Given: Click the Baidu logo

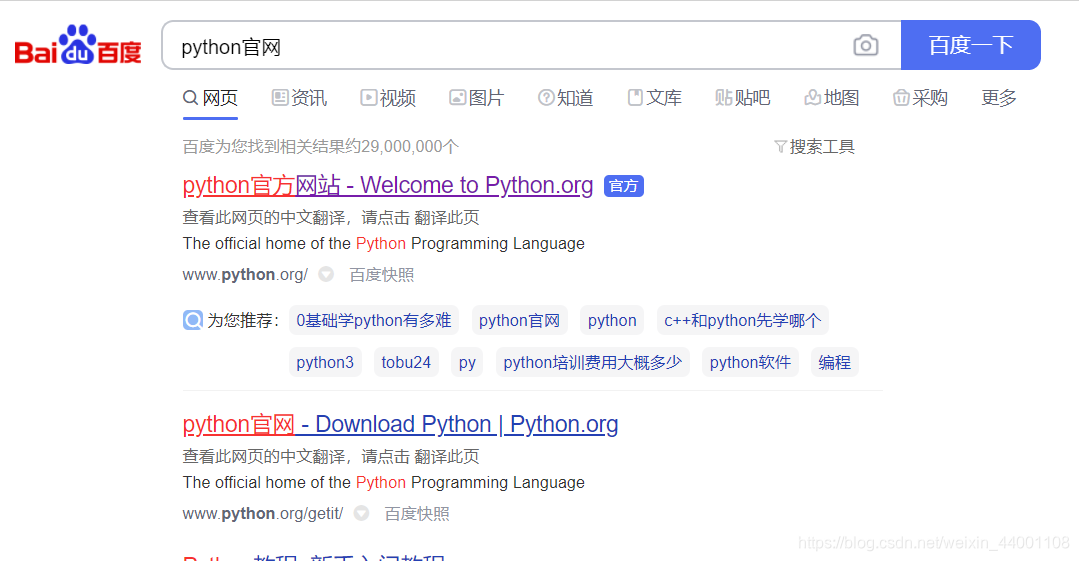Looking at the screenshot, I should point(78,45).
